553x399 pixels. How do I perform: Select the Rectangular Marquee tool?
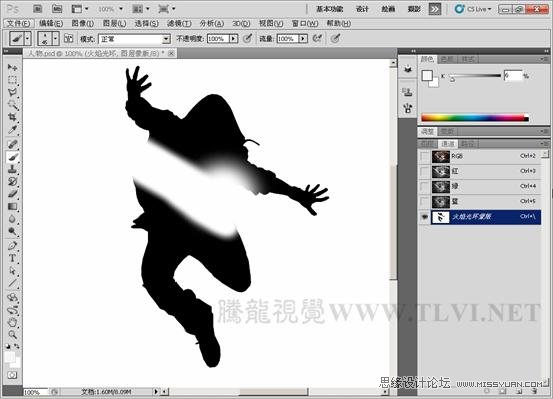pyautogui.click(x=12, y=80)
